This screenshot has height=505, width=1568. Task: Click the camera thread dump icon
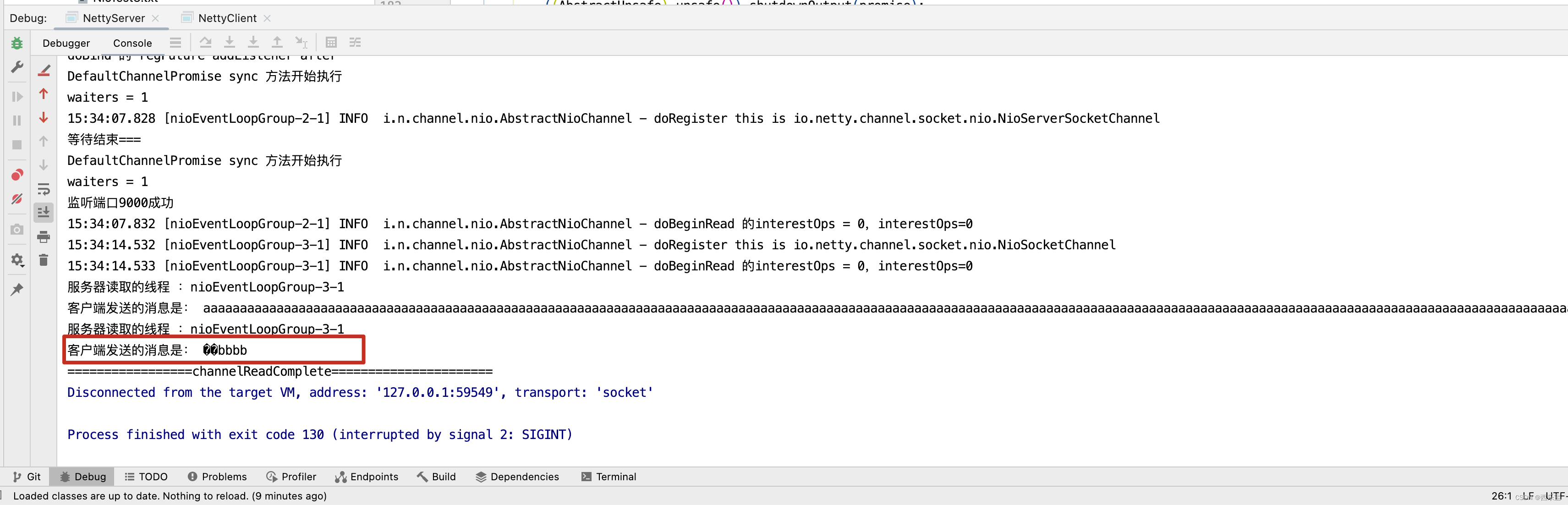tap(17, 230)
